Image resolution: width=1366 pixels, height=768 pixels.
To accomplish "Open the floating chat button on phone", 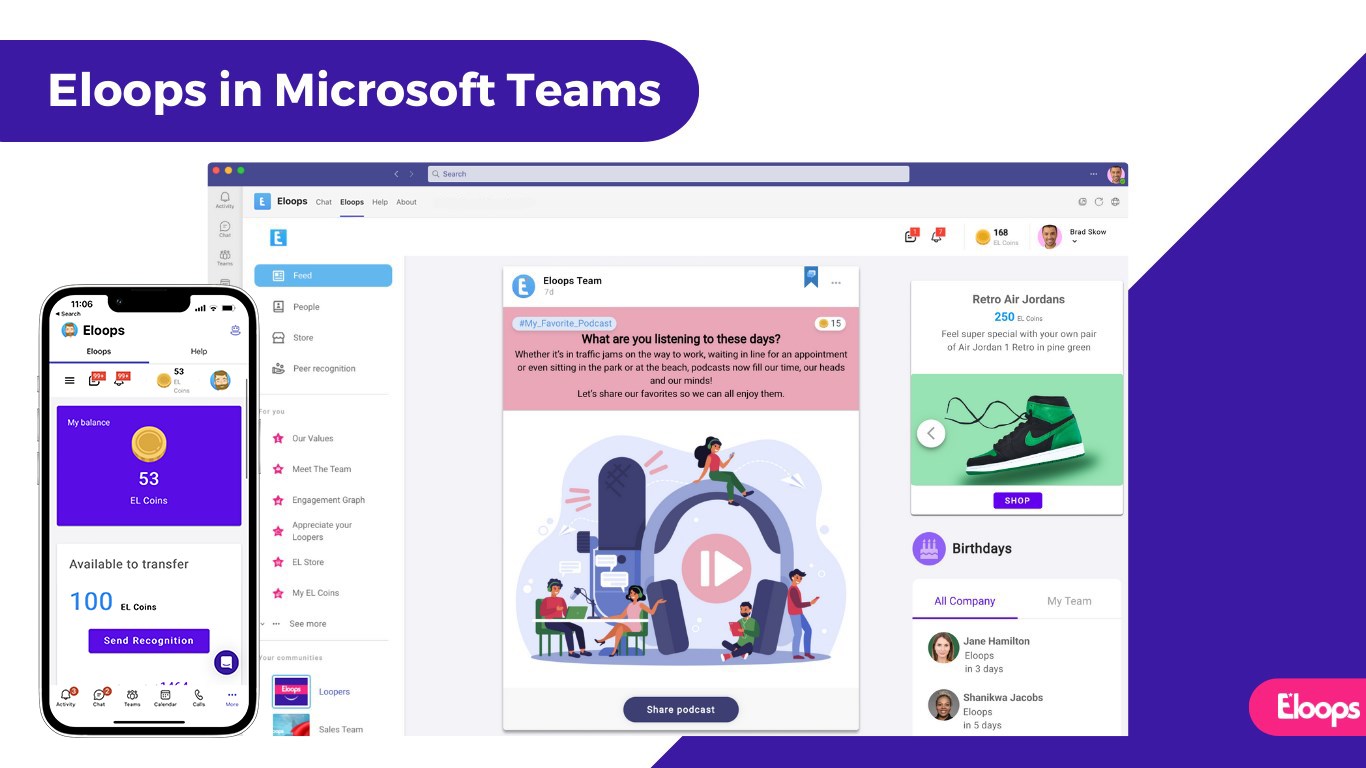I will click(x=227, y=663).
